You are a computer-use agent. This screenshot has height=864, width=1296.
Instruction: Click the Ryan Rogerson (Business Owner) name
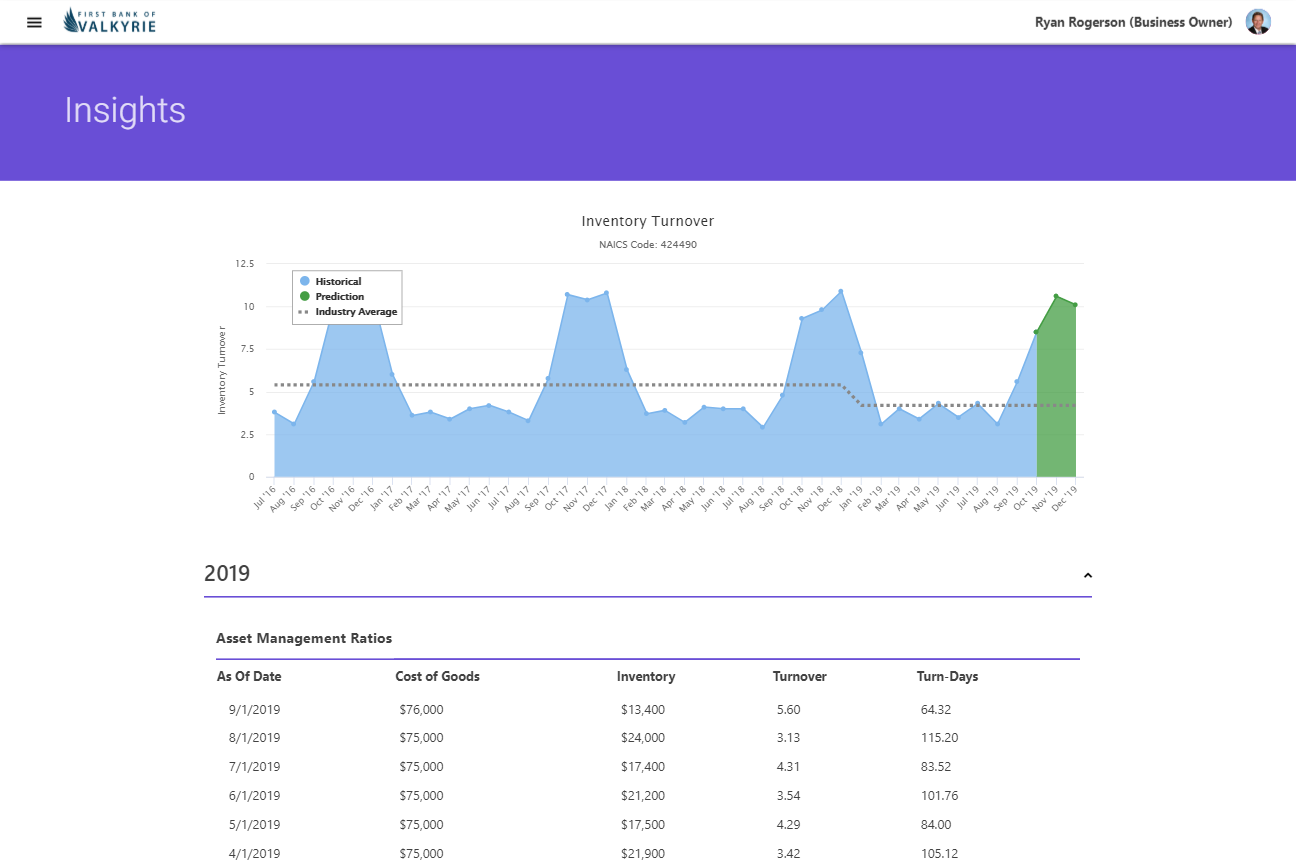1133,22
